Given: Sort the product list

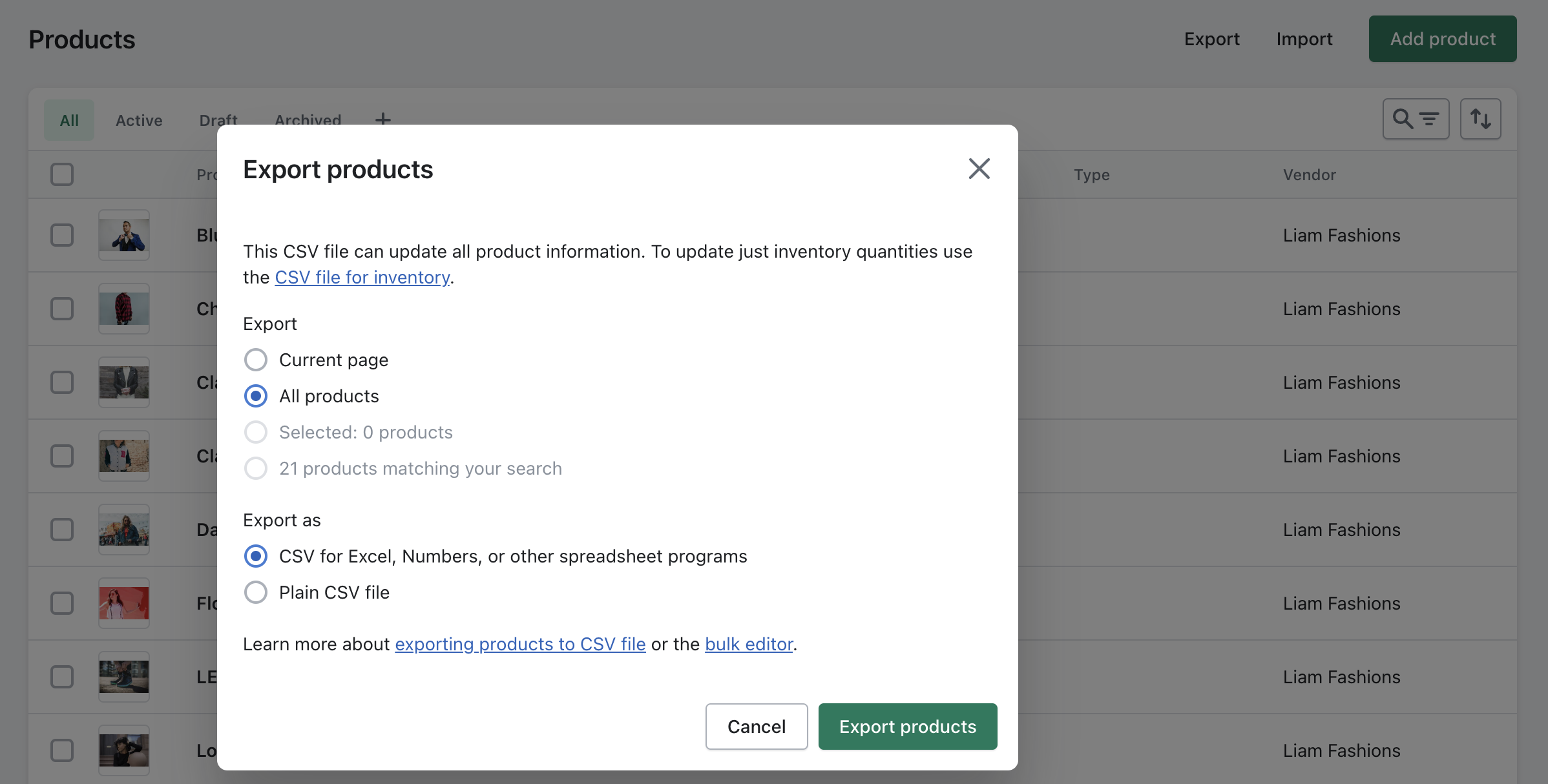Looking at the screenshot, I should tap(1480, 119).
